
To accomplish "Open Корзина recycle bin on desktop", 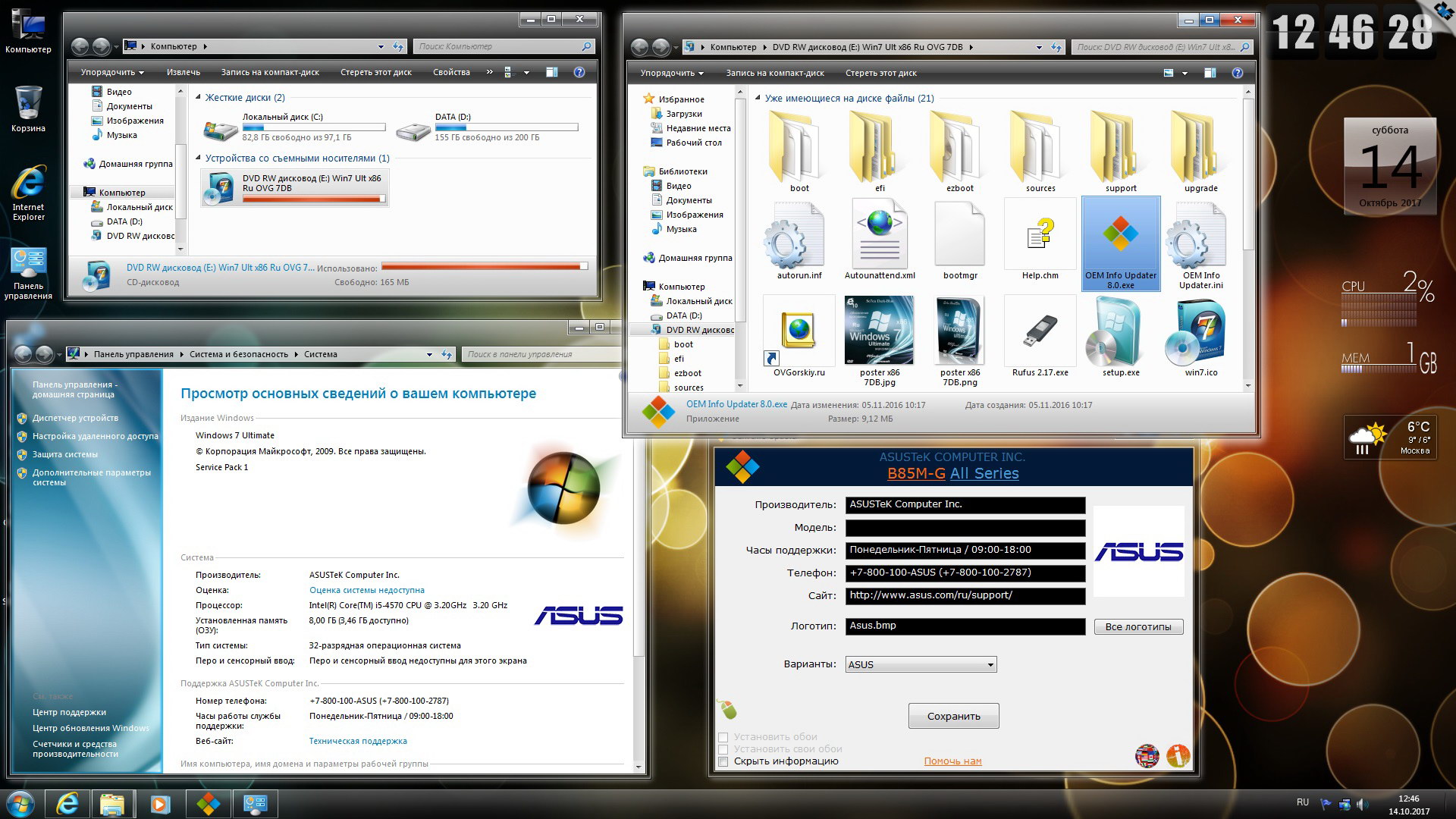I will (28, 109).
